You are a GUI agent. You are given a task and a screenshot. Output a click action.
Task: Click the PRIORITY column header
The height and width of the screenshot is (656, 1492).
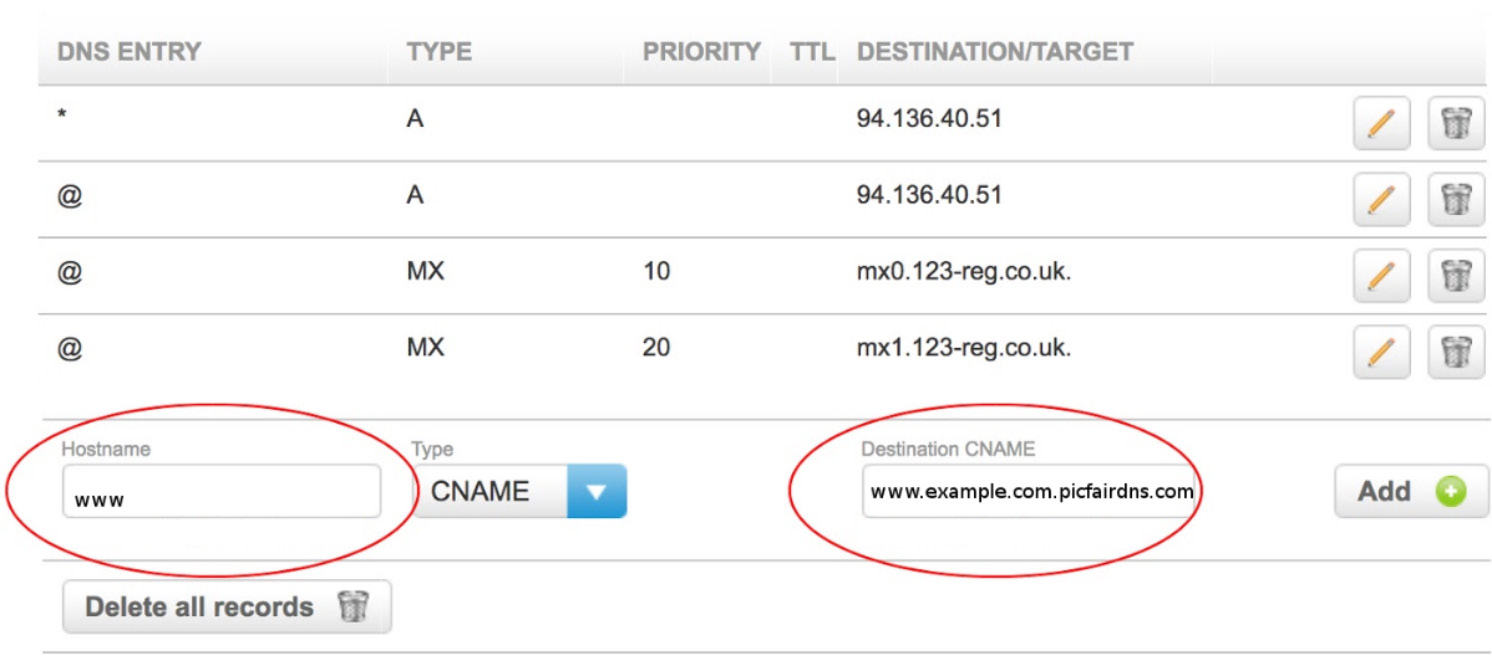(701, 52)
